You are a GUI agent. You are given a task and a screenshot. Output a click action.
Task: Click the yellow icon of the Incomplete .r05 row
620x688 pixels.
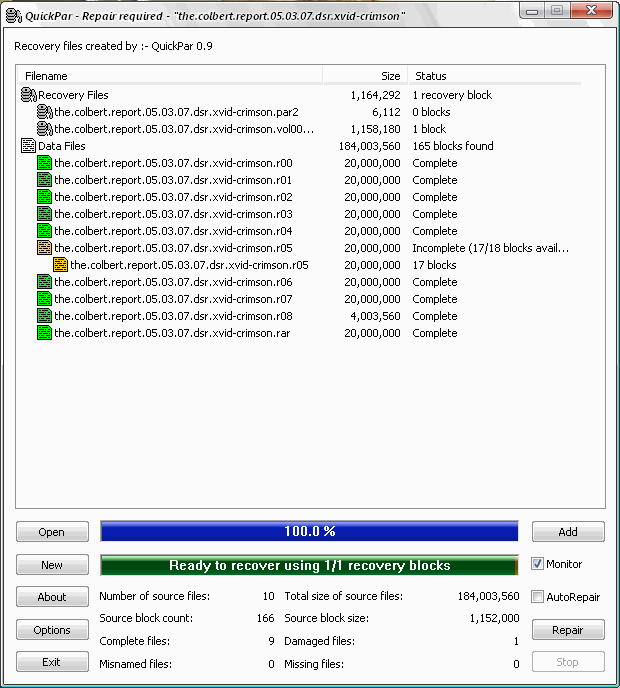pos(44,248)
